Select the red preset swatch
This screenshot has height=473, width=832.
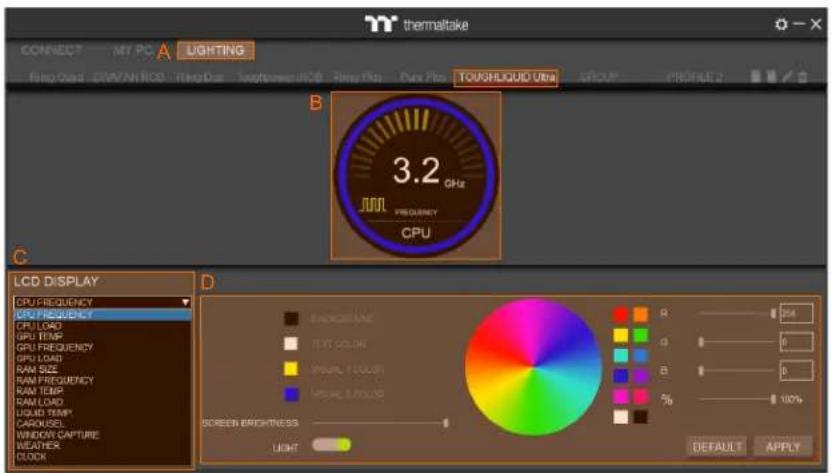pyautogui.click(x=620, y=314)
